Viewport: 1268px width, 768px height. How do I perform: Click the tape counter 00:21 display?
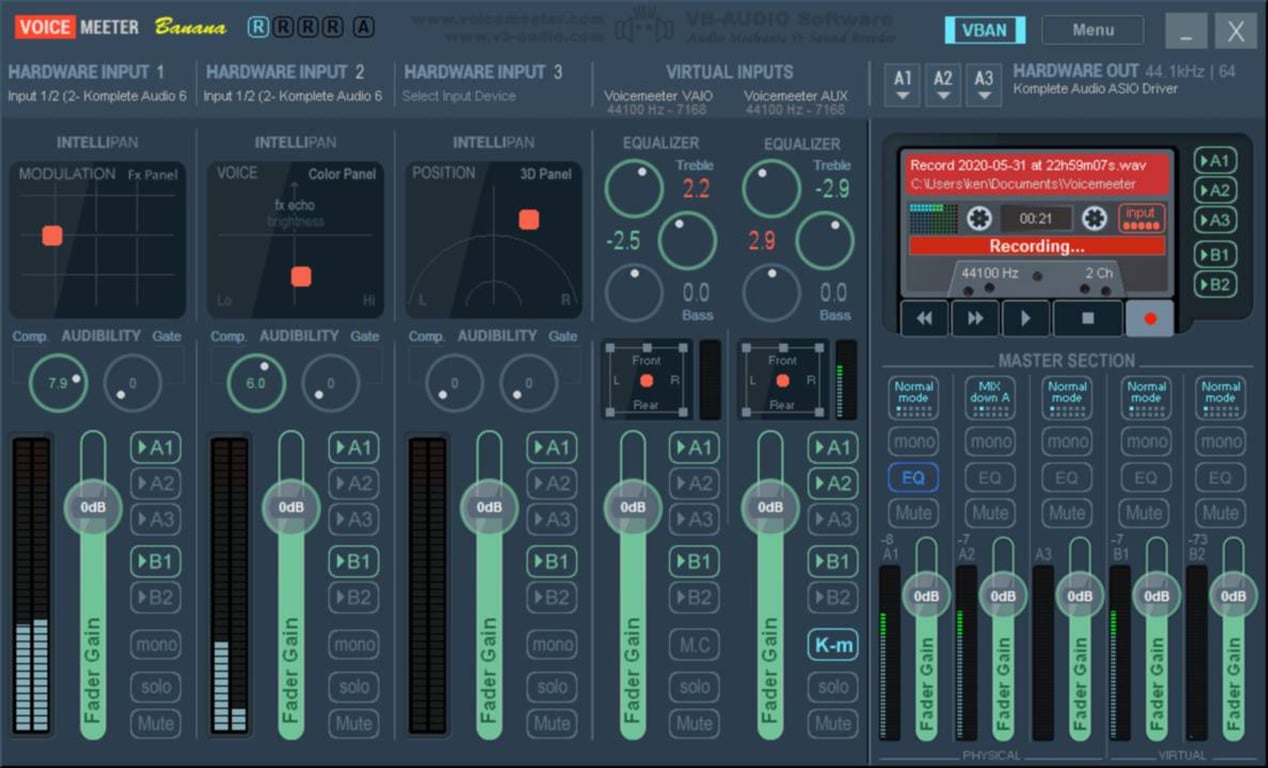point(1034,217)
